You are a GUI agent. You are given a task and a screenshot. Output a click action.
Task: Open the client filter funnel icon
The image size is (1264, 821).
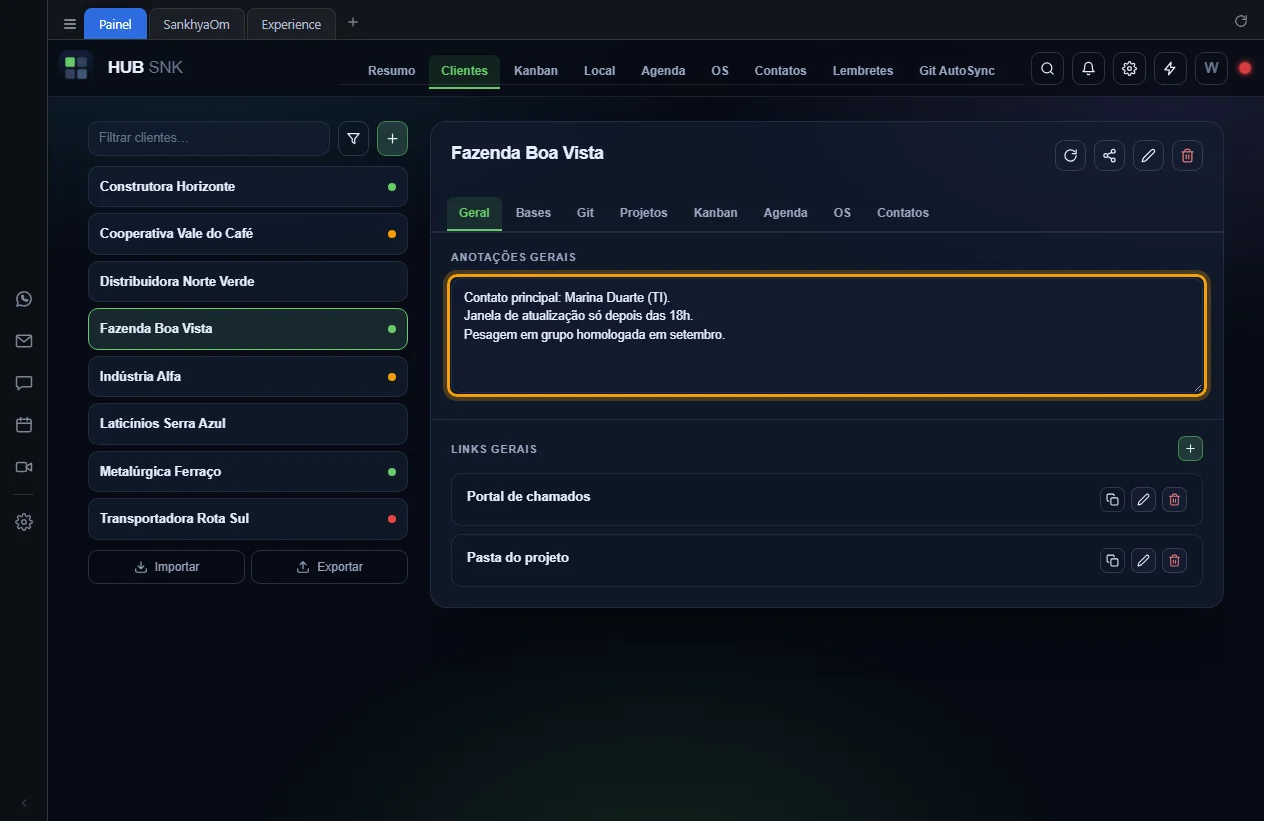[x=353, y=139]
